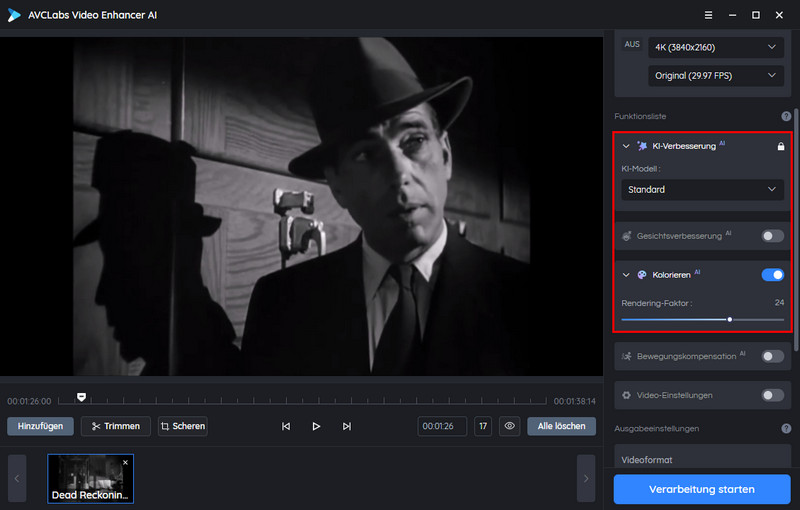Enable the Video-Einstellungen switch
This screenshot has width=800, height=510.
[772, 395]
